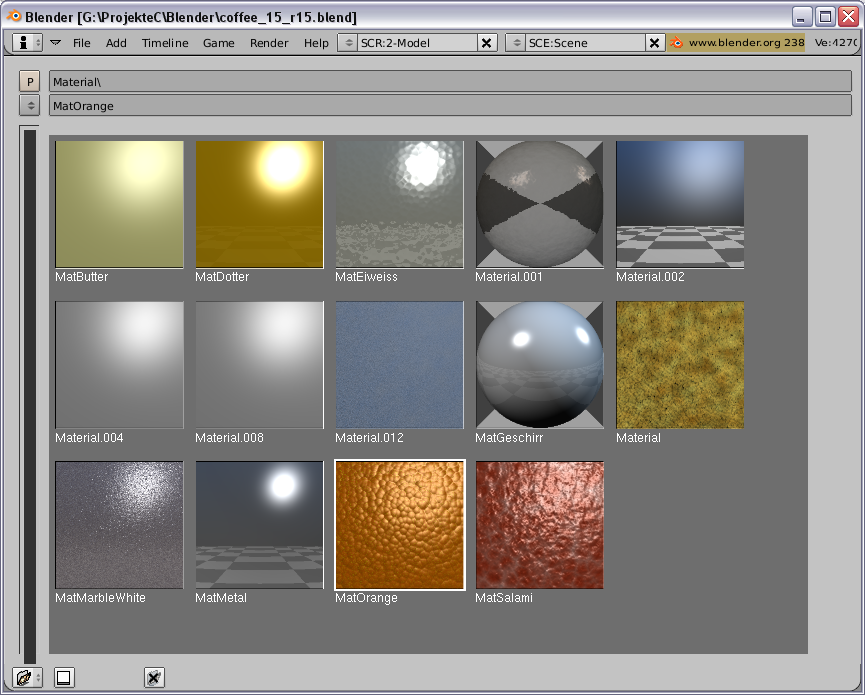Clear the SCR:2-Model name with its X icon
Screen dimensions: 865x695
[487, 43]
